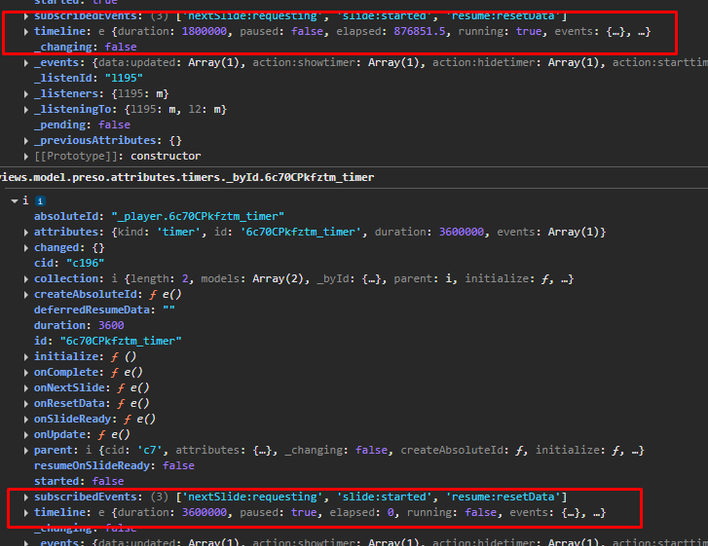Click 'elapsed: 0' in the lower timeline
This screenshot has width=708, height=546.
362,513
